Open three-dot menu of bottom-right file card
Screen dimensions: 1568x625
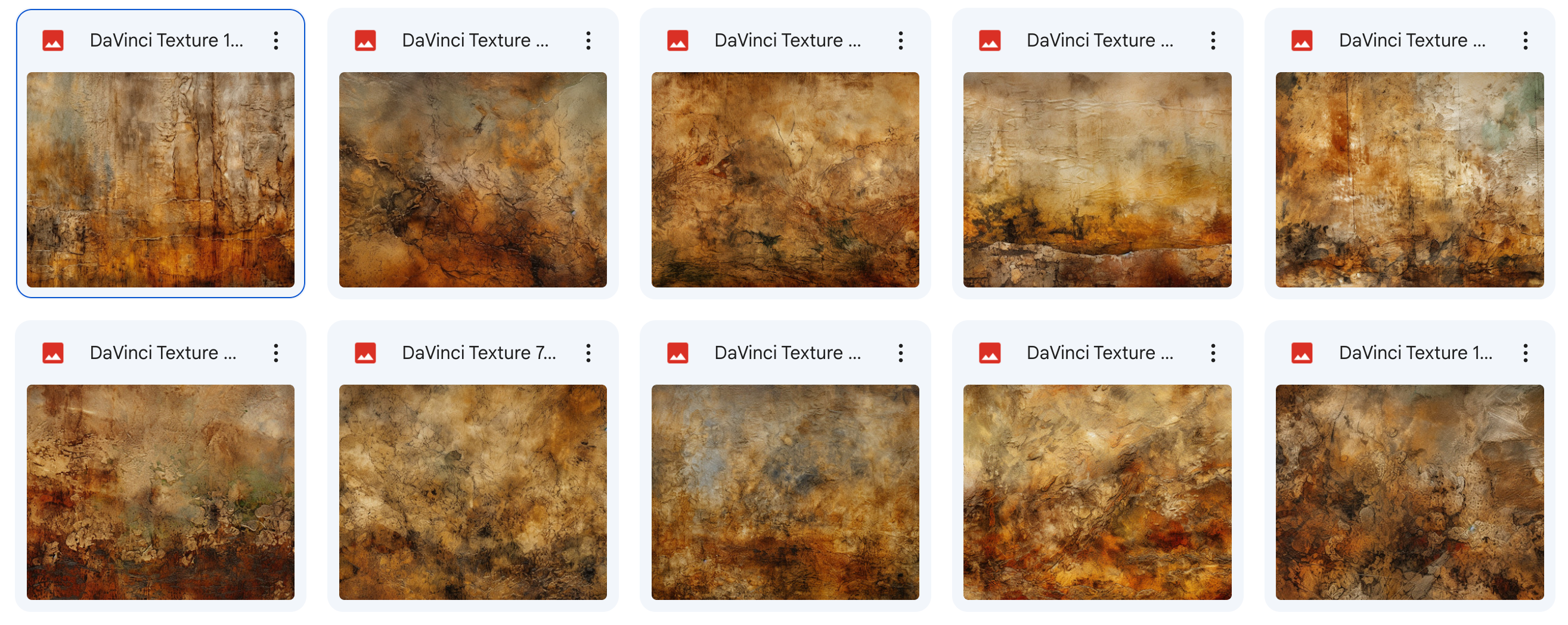1525,353
